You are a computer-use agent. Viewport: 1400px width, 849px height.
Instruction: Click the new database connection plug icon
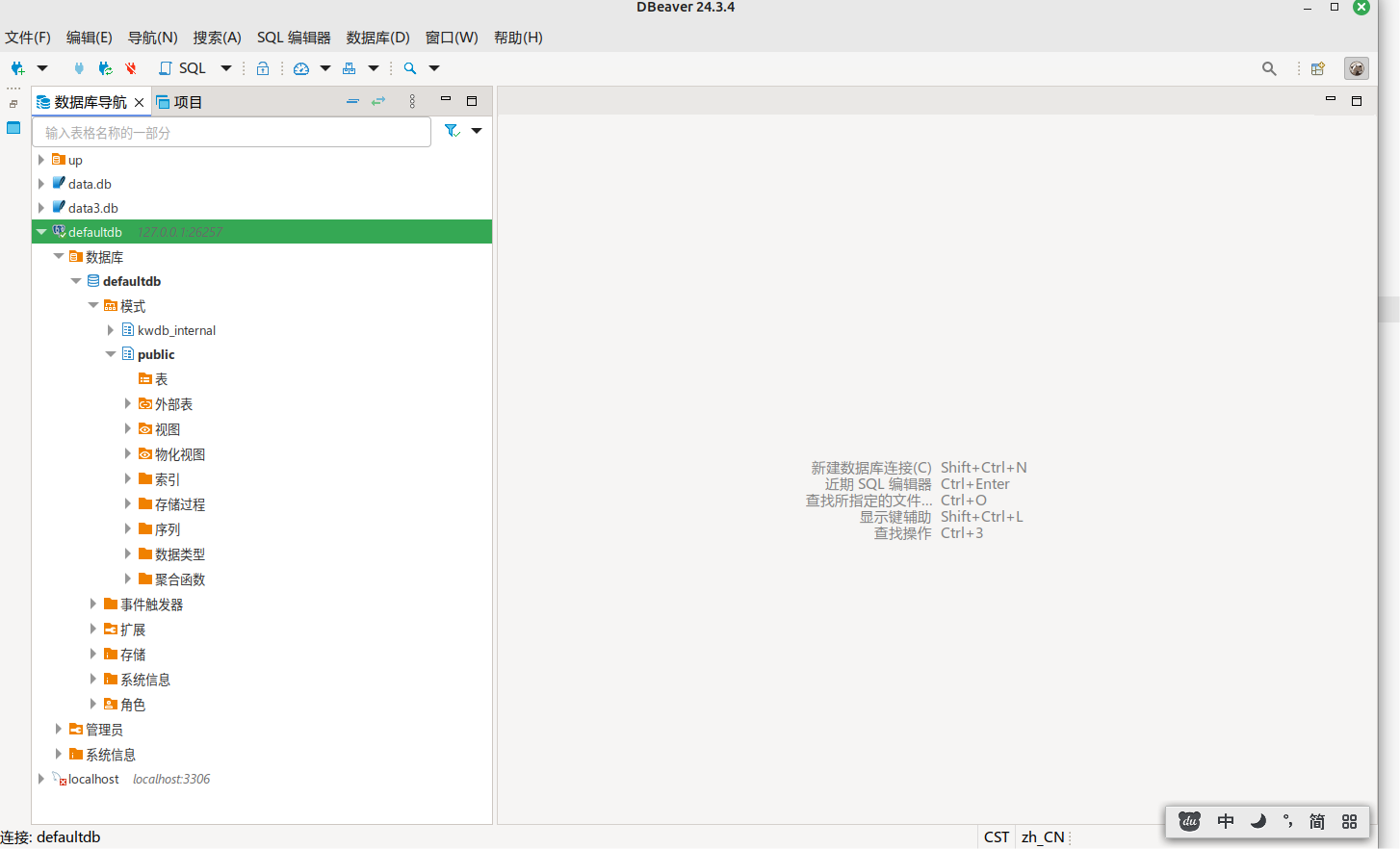tap(17, 68)
